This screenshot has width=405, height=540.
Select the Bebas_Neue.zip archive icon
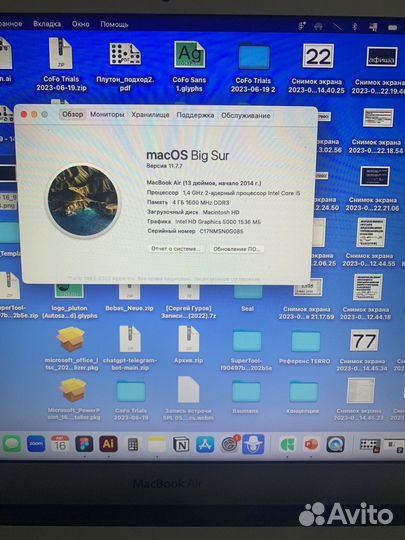coord(129,292)
